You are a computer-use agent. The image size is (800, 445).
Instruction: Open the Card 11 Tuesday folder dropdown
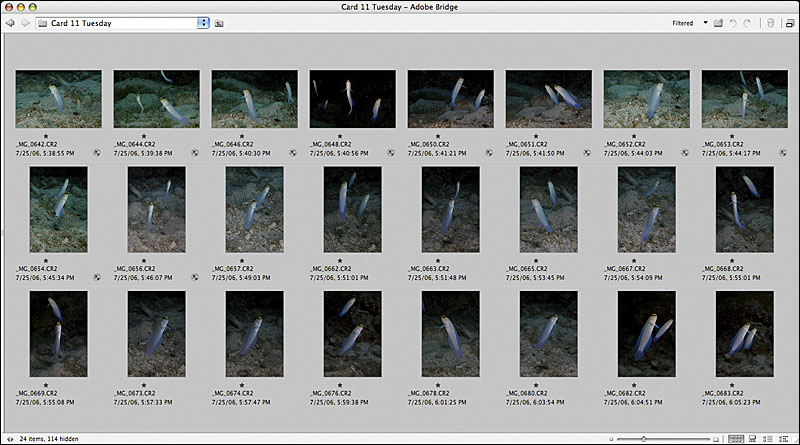coord(204,22)
